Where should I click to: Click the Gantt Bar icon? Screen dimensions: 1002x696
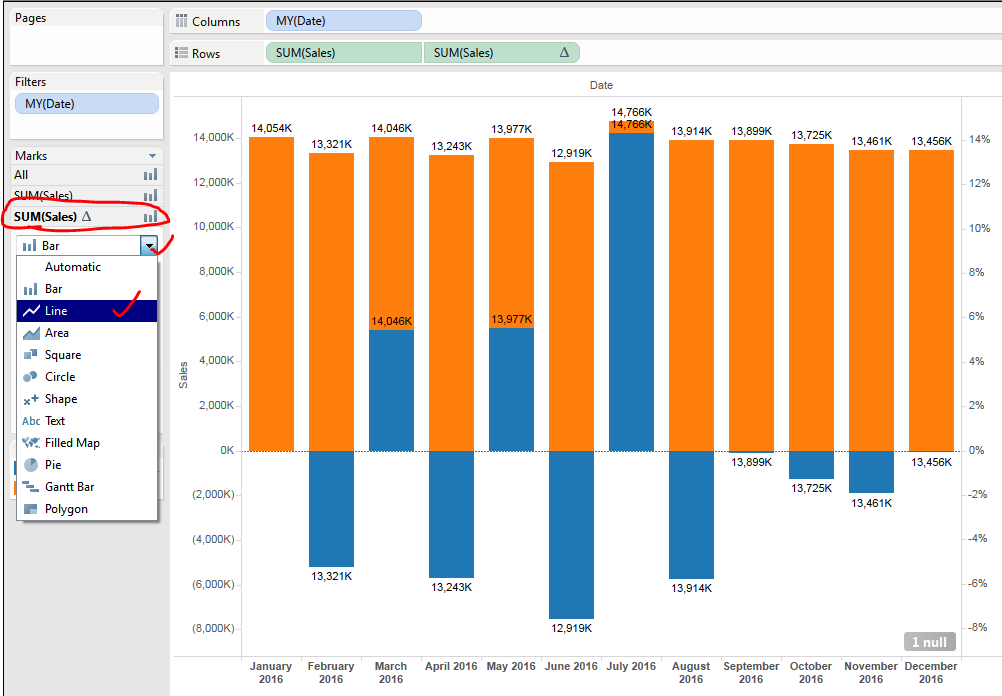[31, 487]
